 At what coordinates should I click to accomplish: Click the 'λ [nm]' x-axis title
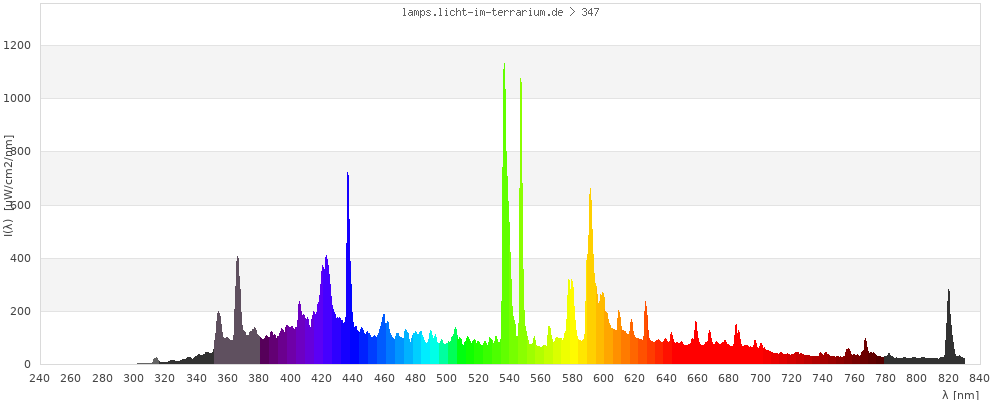click(960, 394)
